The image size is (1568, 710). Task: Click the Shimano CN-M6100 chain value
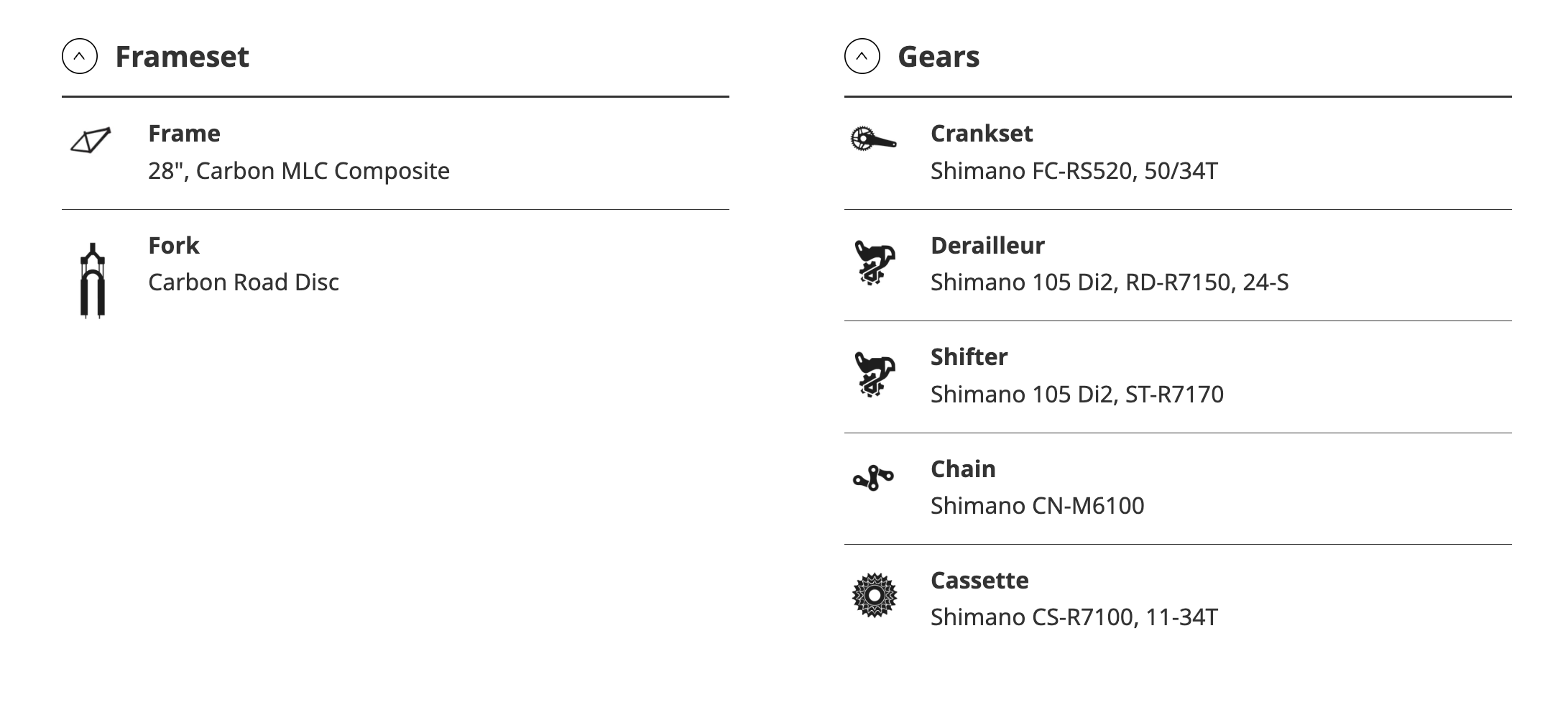pos(1037,506)
